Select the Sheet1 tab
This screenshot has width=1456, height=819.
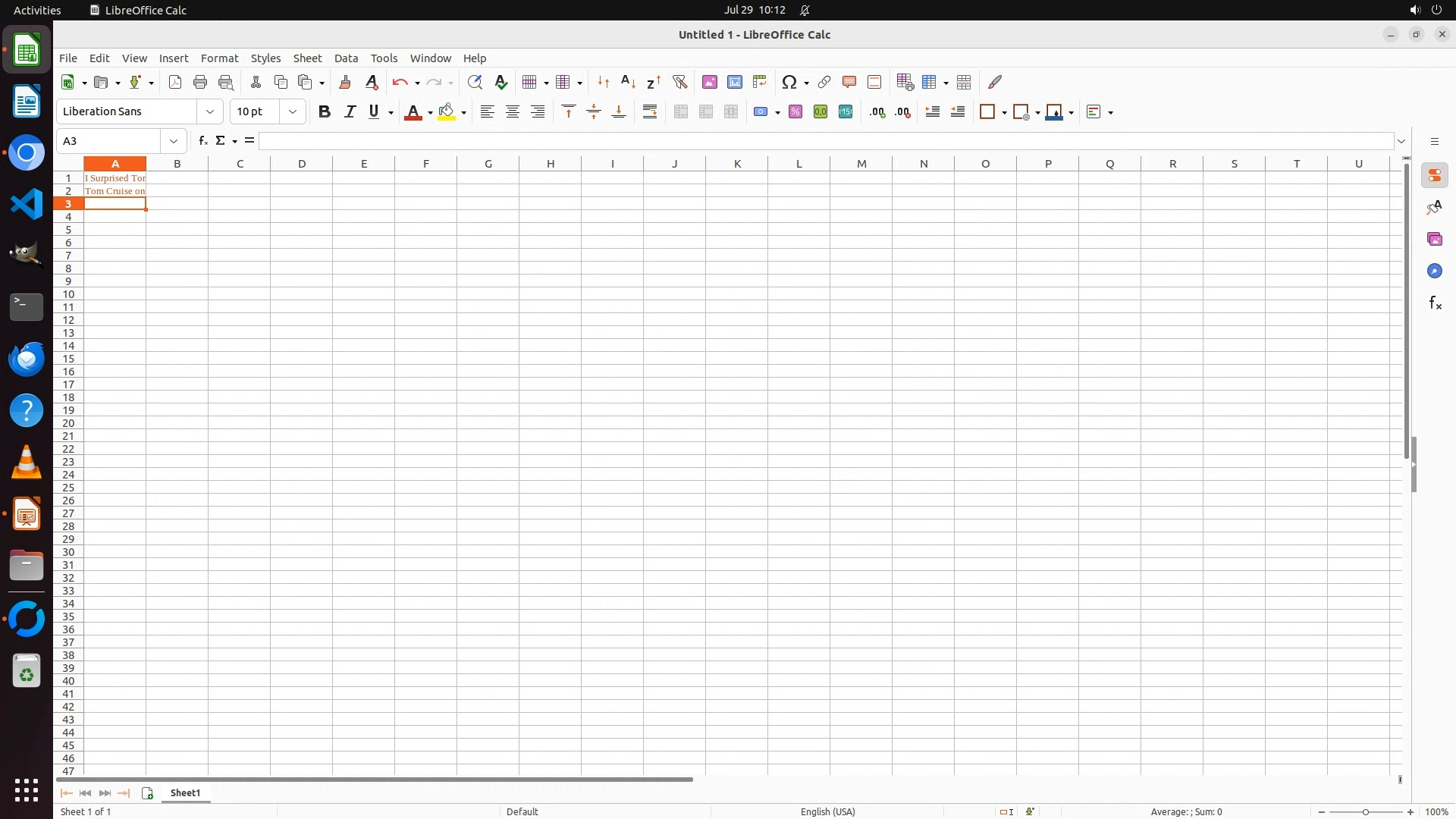185,793
